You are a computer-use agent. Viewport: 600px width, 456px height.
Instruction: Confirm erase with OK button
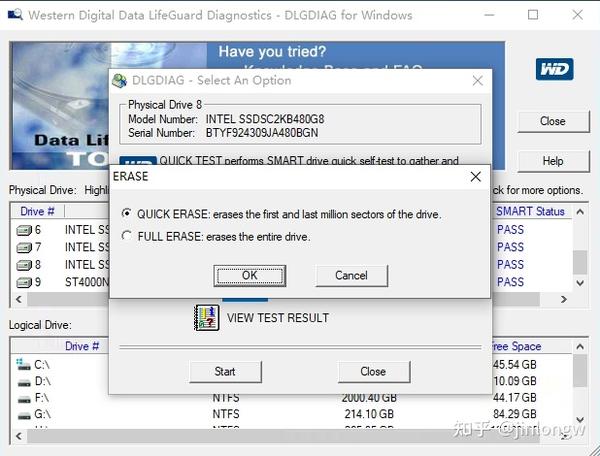pyautogui.click(x=249, y=276)
